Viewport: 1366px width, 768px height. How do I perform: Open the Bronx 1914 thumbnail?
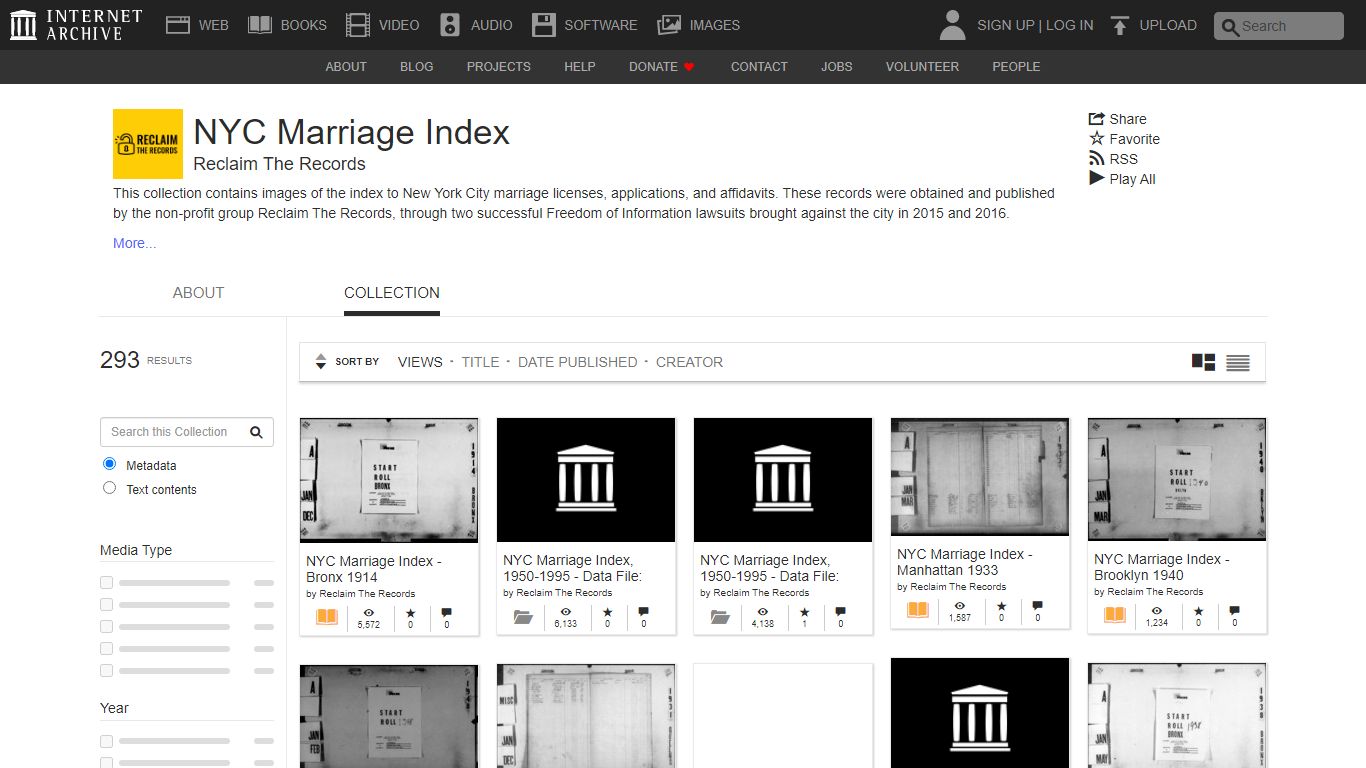tap(389, 480)
